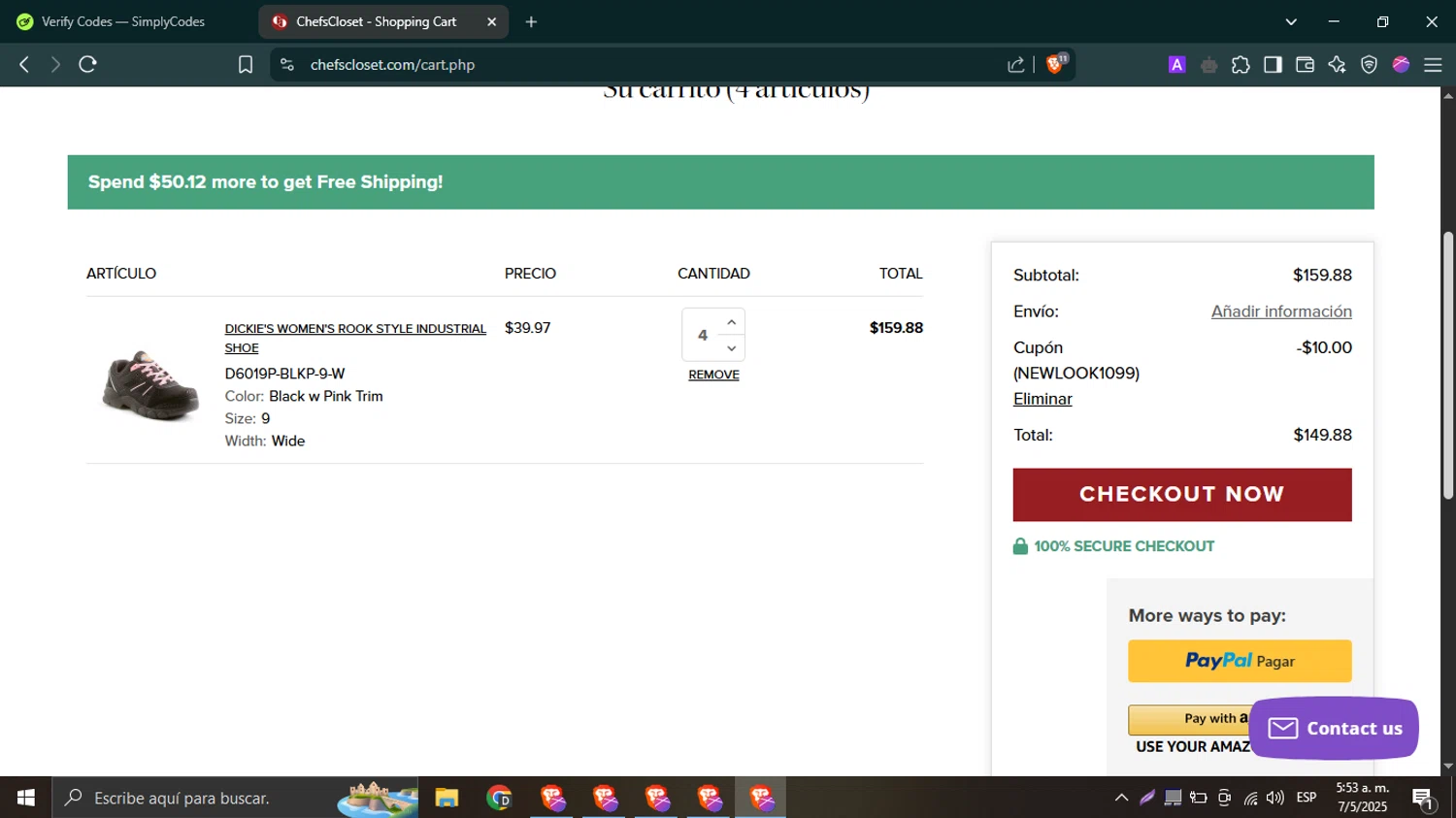The image size is (1456, 818).
Task: Click the browser forward arrow
Action: (55, 65)
